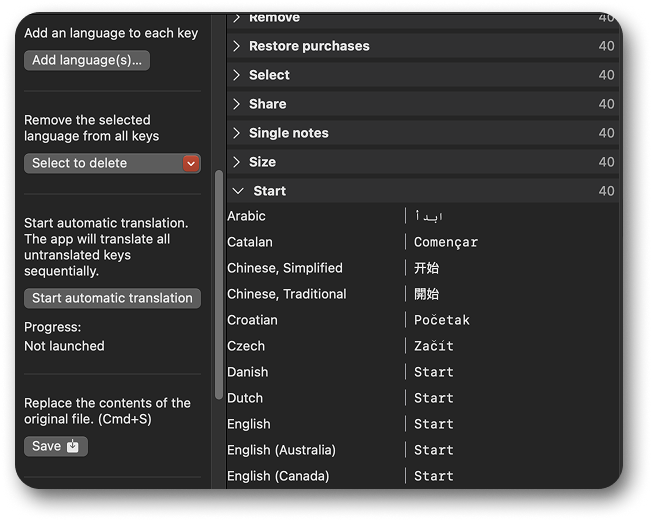
Task: Open the Select to delete dropdown
Action: 112,163
